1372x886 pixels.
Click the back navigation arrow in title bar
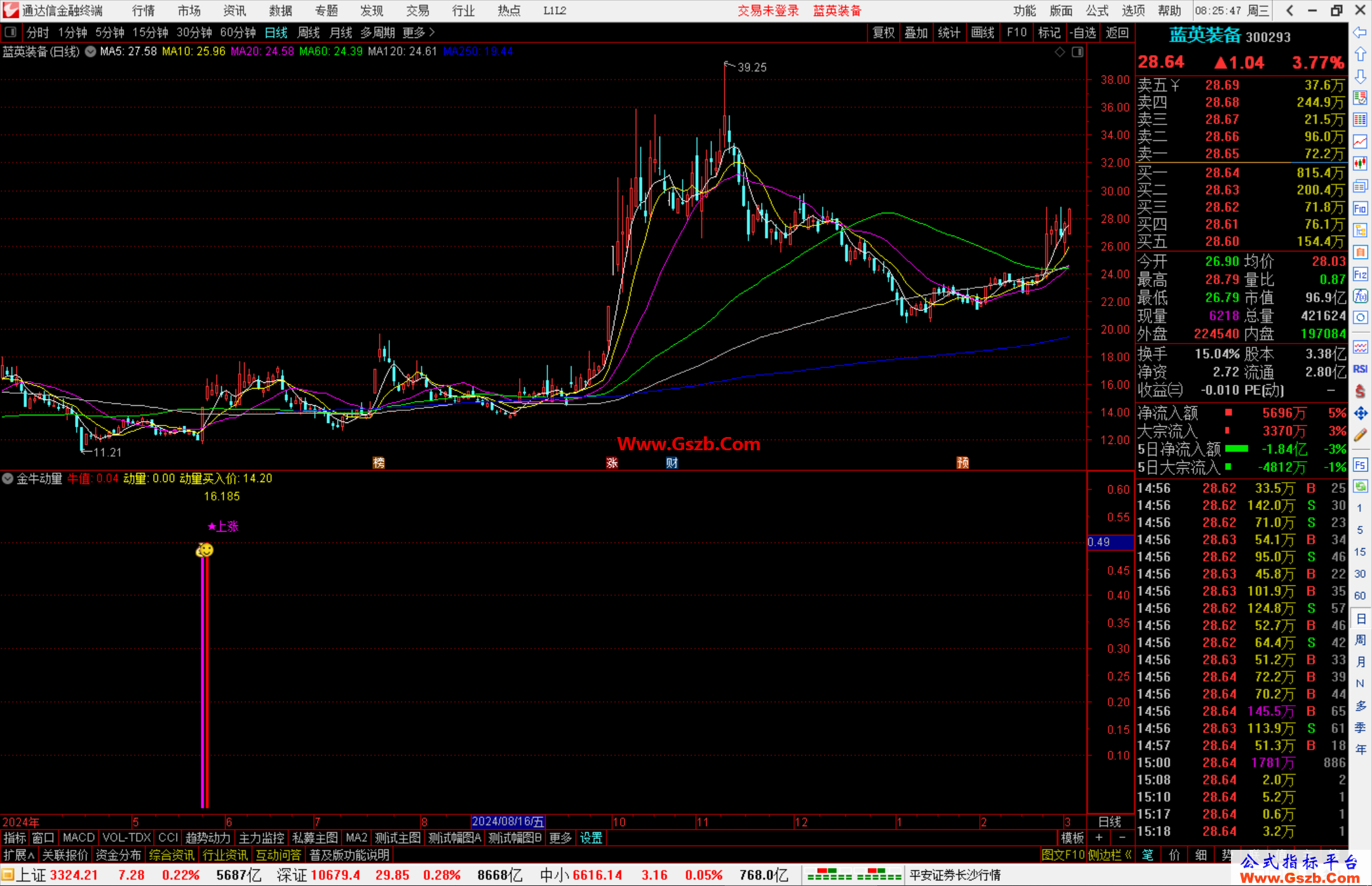point(1289,10)
